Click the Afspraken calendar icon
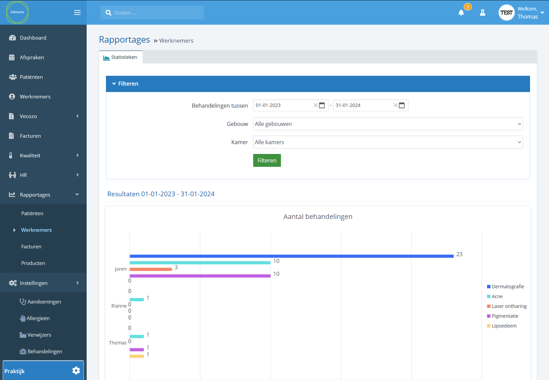The height and width of the screenshot is (380, 549). pyautogui.click(x=12, y=57)
